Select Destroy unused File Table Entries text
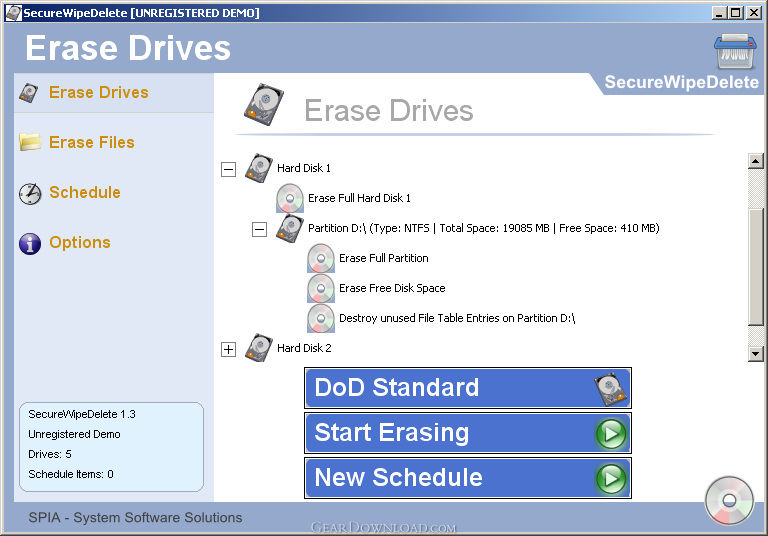 (457, 318)
